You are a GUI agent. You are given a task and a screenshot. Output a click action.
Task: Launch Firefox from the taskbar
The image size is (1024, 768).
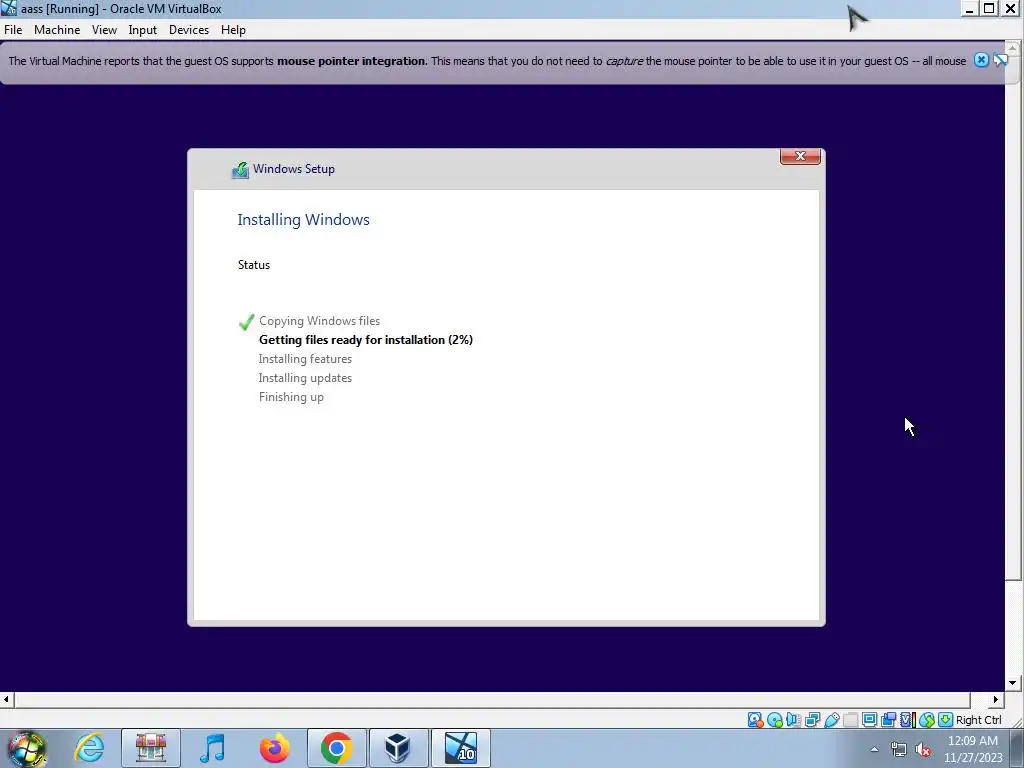click(x=274, y=748)
